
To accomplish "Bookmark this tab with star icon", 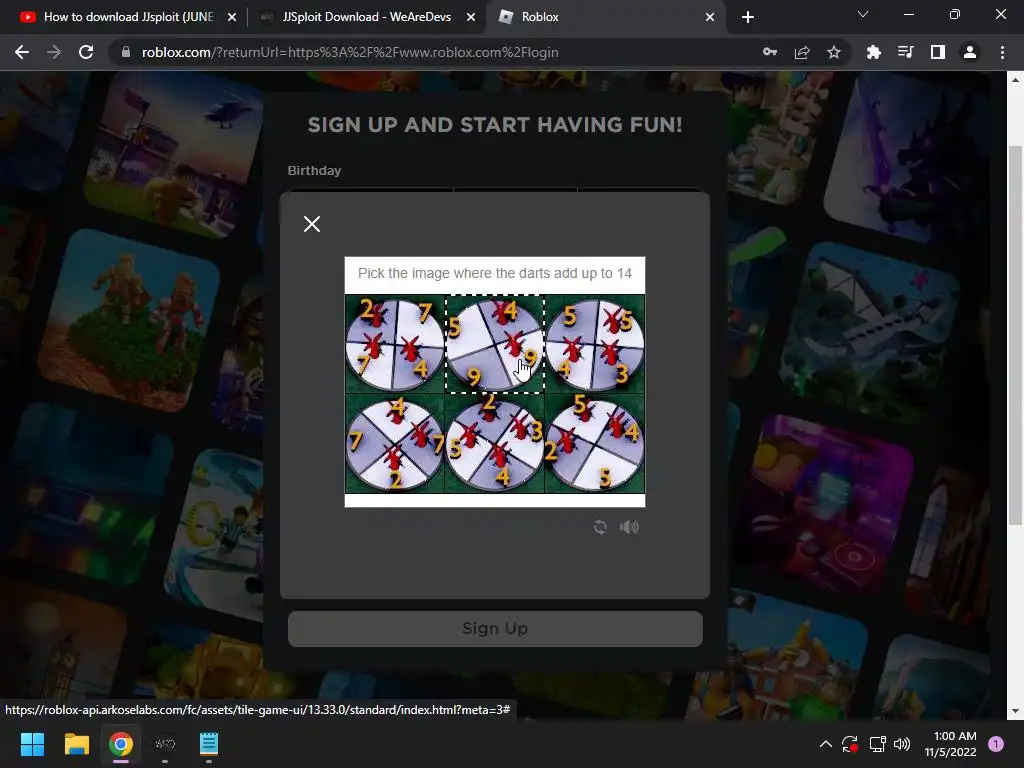I will point(834,52).
